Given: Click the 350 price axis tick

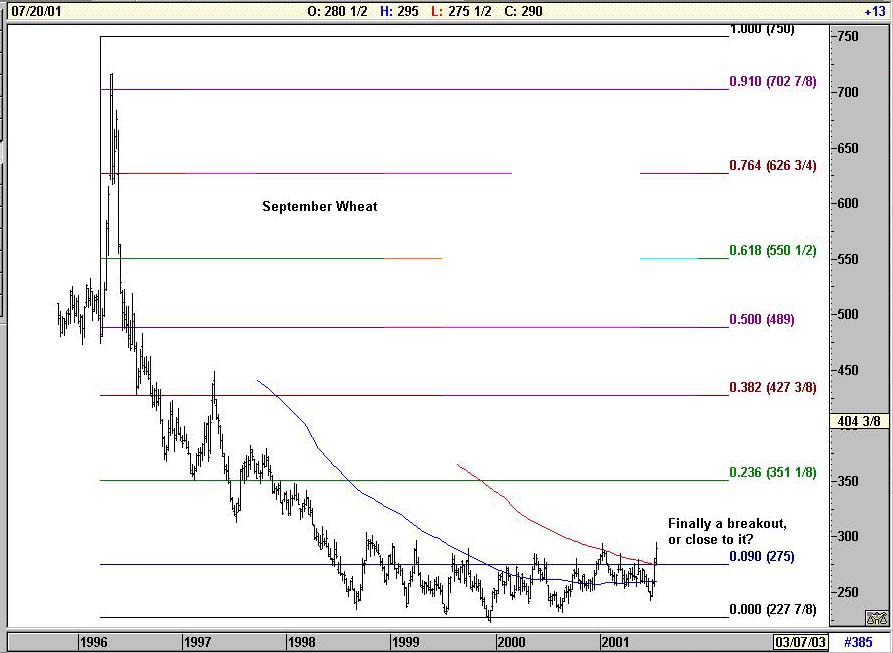Looking at the screenshot, I should tap(847, 482).
